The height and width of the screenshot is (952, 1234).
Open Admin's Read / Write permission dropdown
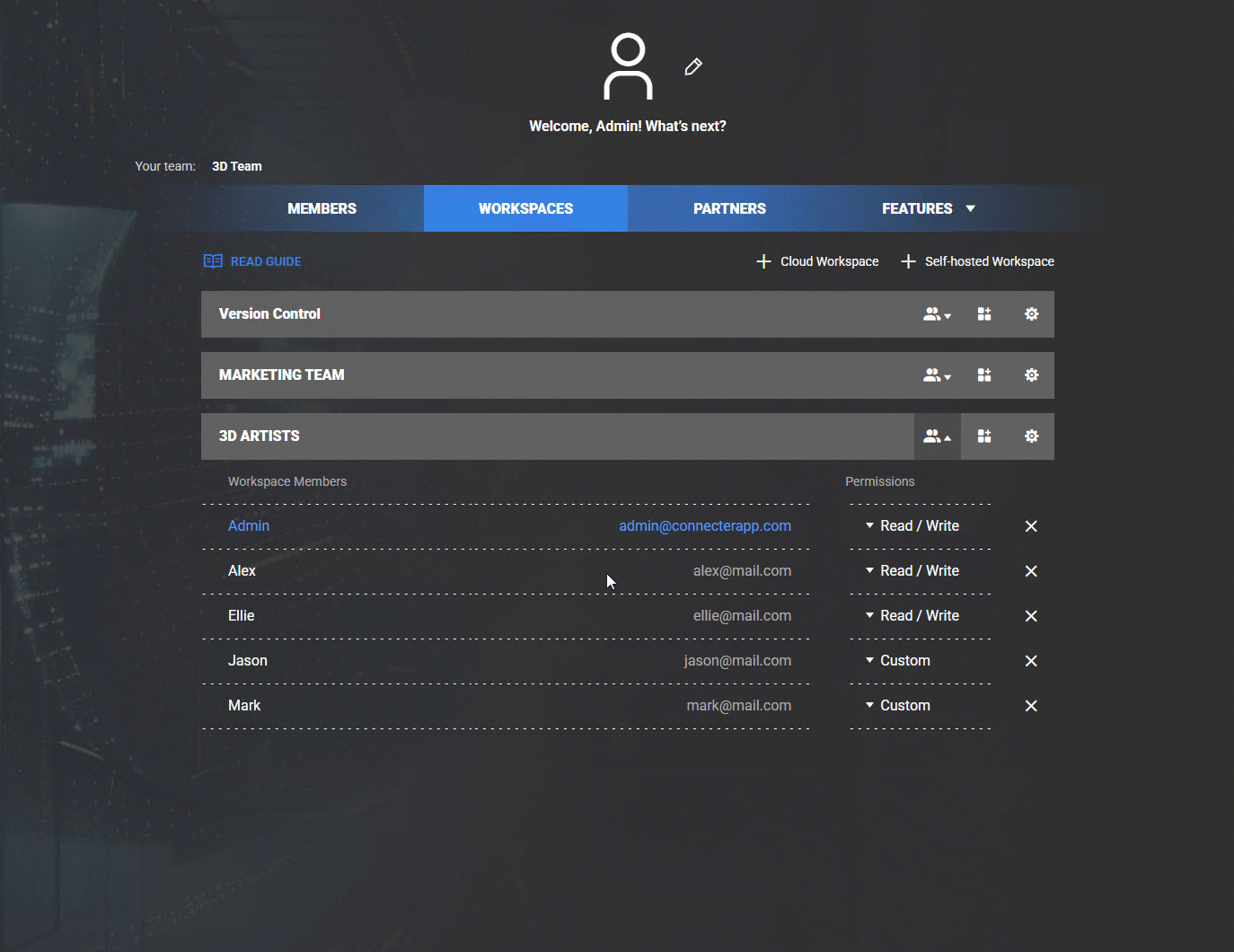coord(912,526)
